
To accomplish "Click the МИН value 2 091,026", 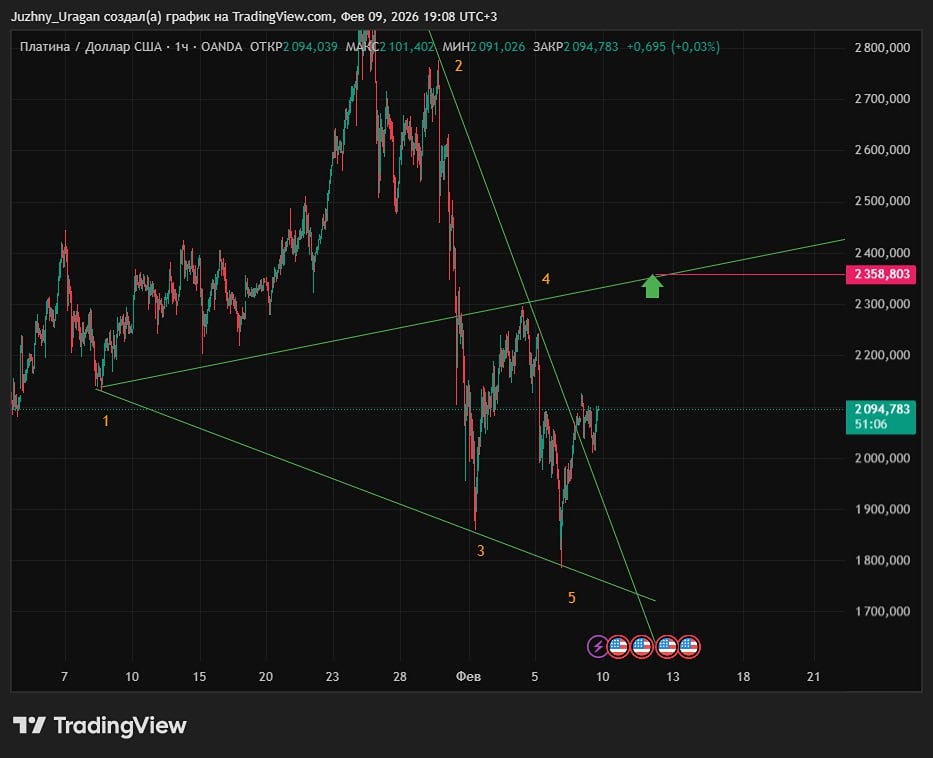I will (497, 47).
